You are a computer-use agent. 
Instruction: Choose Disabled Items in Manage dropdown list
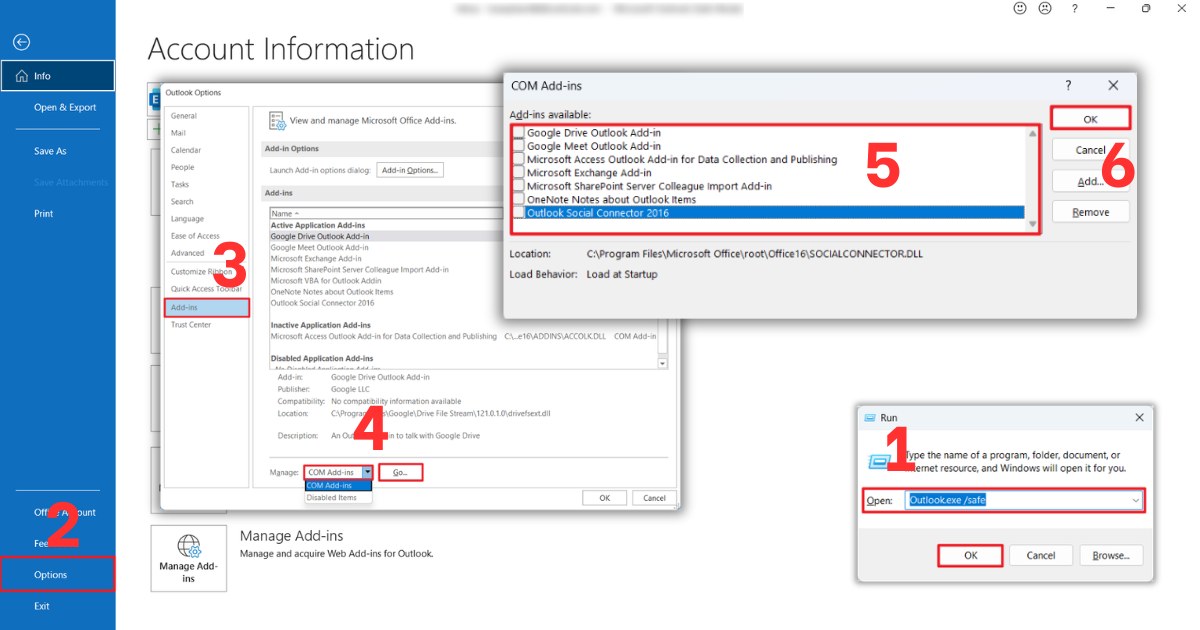point(338,497)
